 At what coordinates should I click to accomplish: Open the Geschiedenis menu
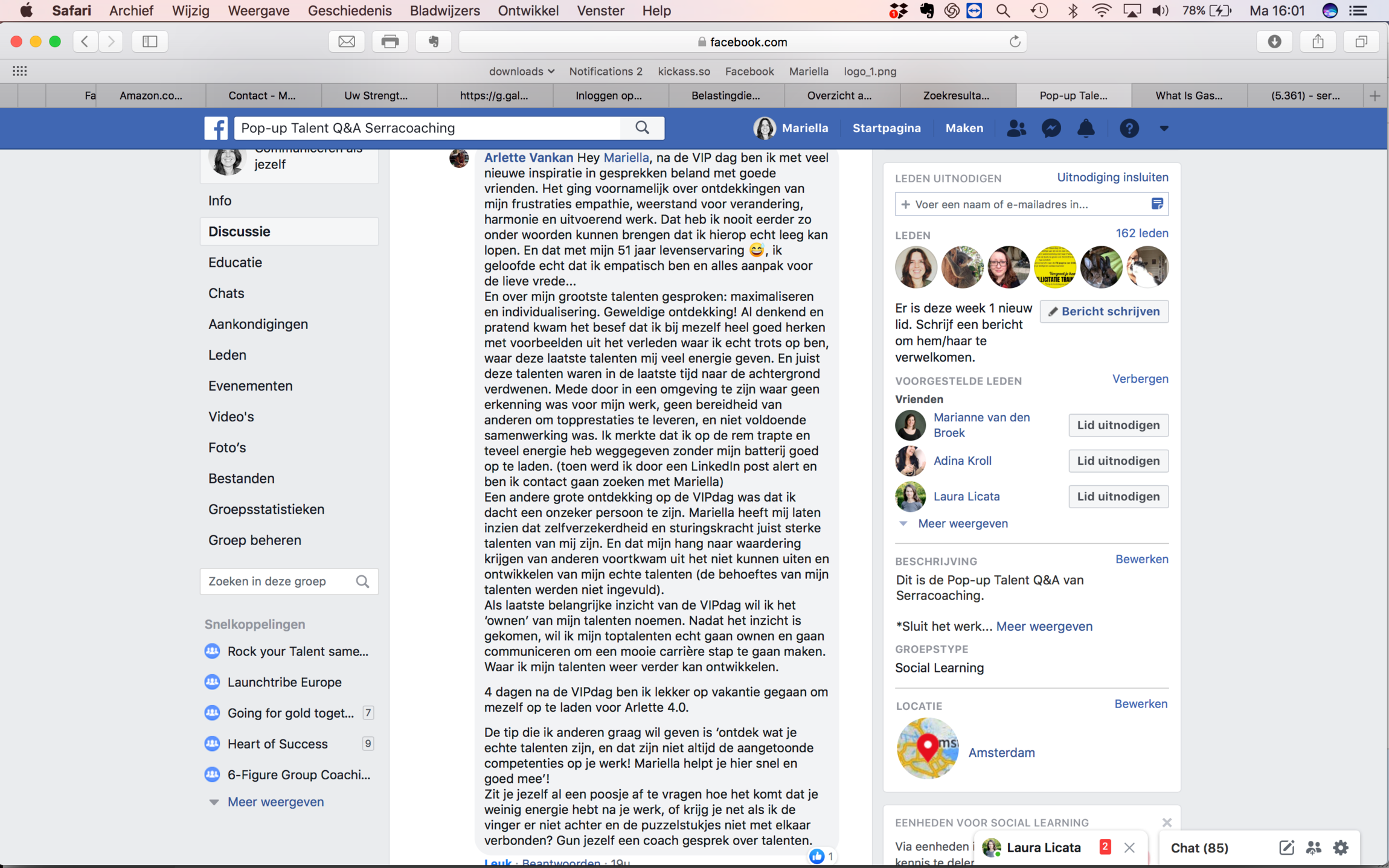point(349,11)
